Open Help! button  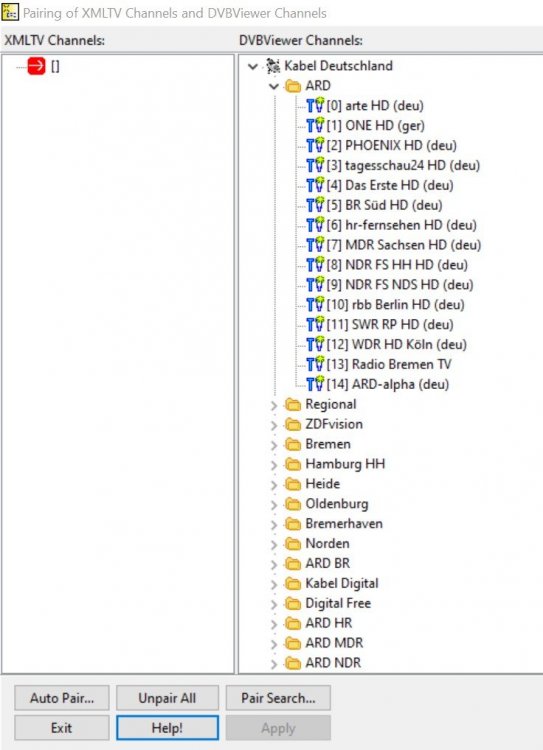tap(167, 728)
